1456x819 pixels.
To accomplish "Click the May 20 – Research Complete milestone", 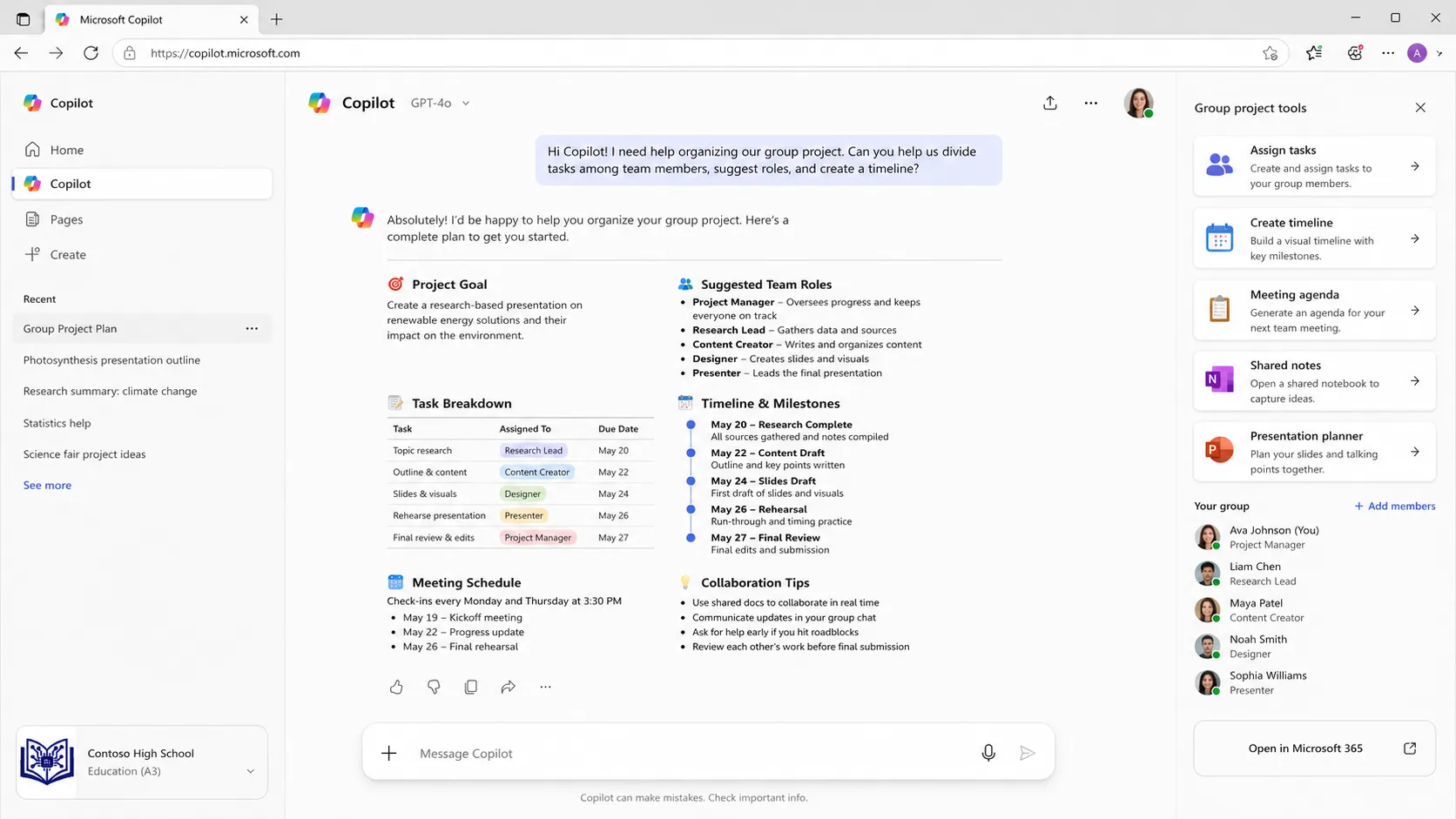I will 781,425.
